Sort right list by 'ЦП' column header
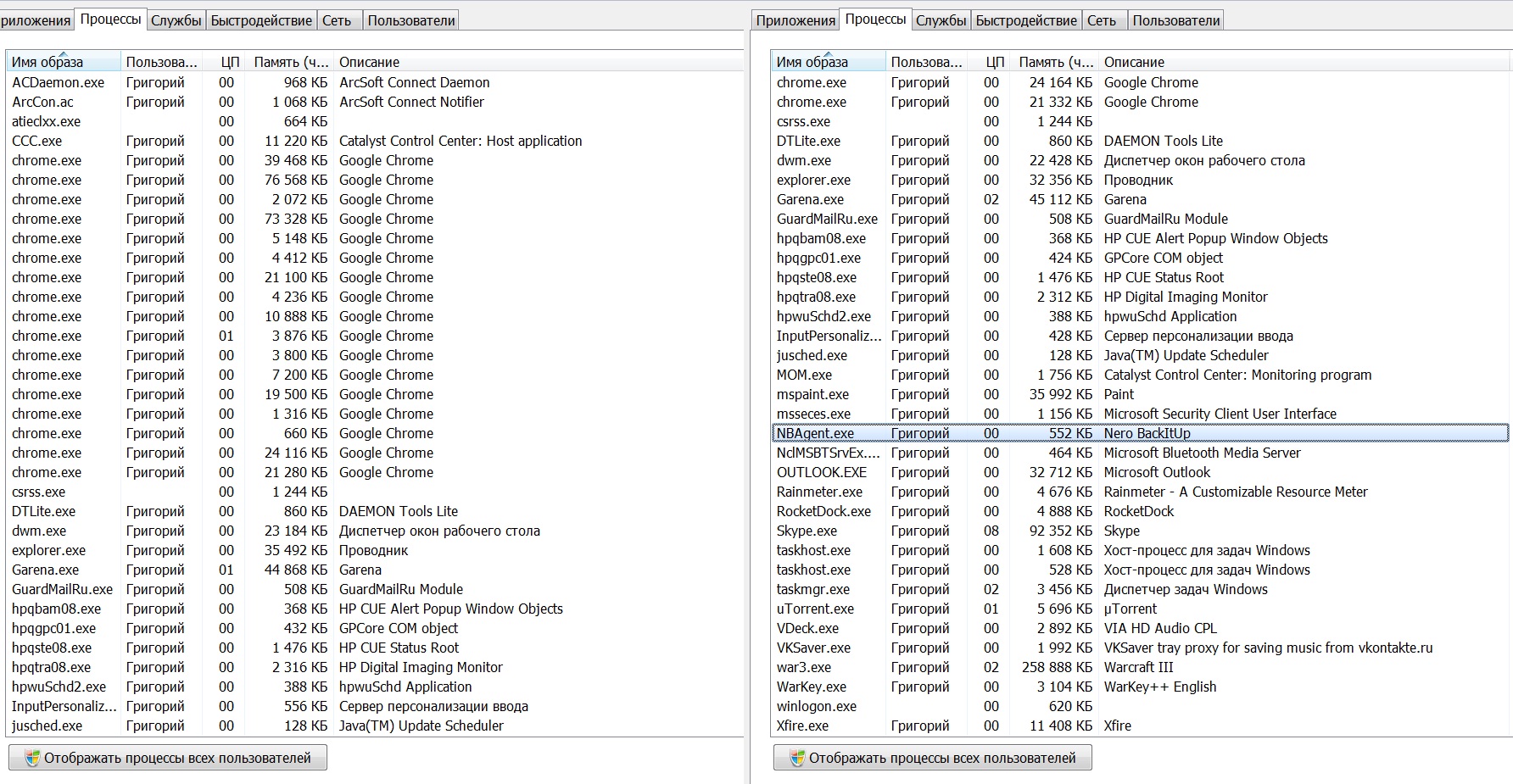 point(995,62)
